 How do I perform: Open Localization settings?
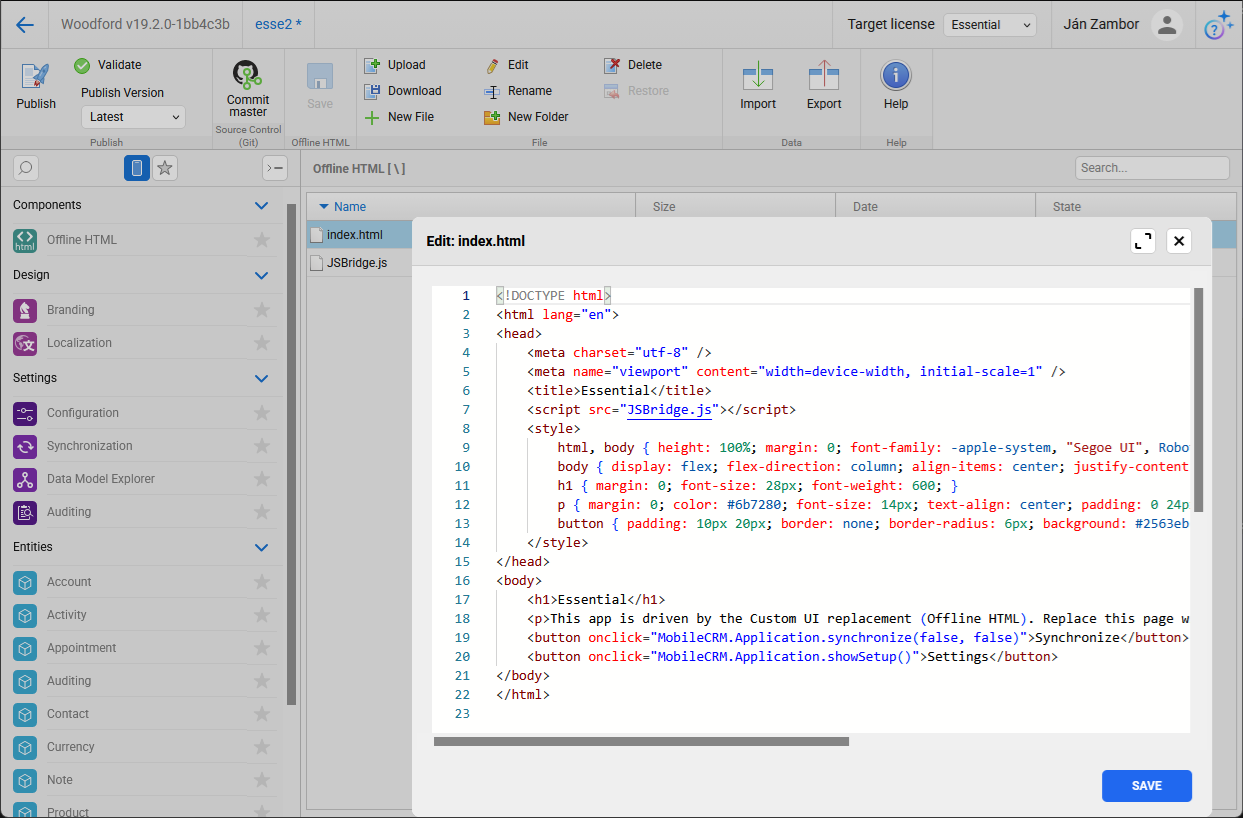pos(80,343)
